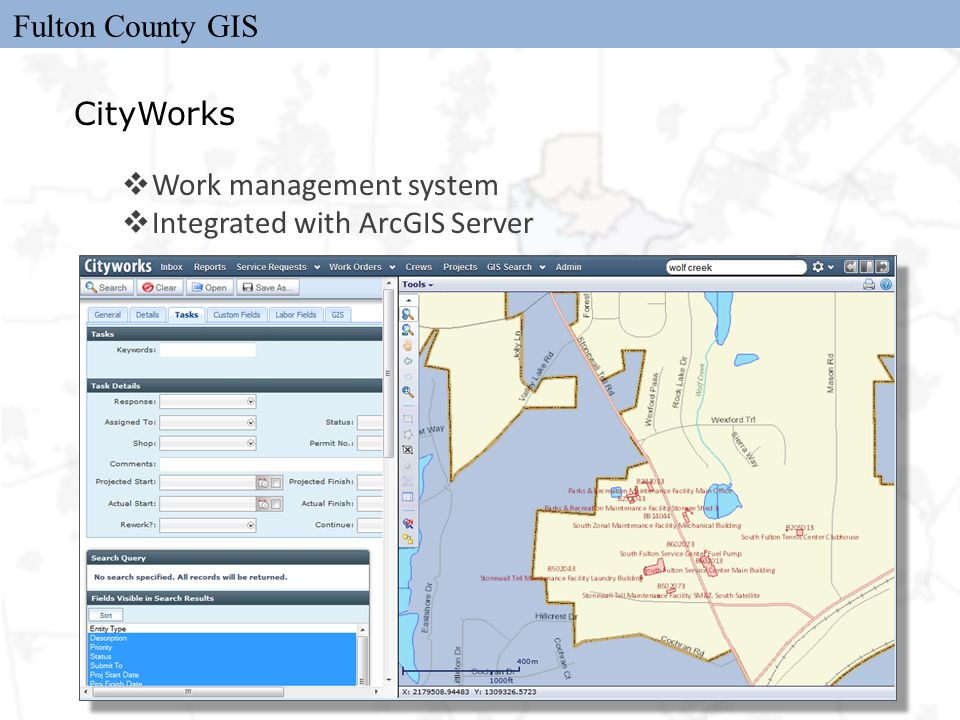Click the vertical scrollbar of search panel
Image resolution: width=960 pixels, height=720 pixels.
point(388,373)
